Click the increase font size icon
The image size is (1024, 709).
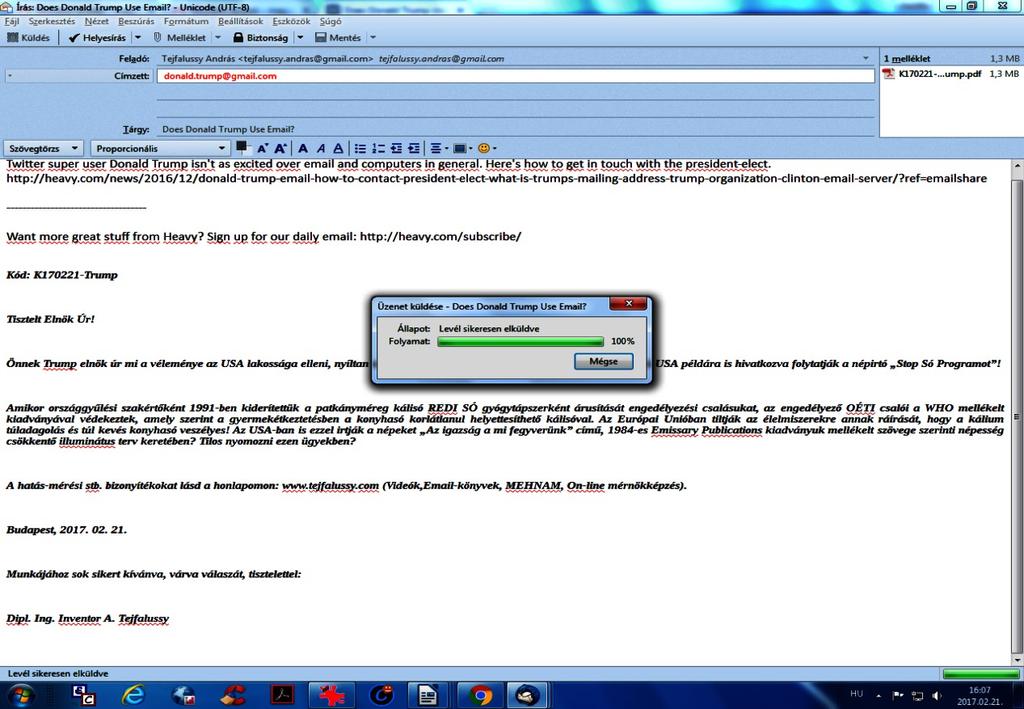[280, 149]
